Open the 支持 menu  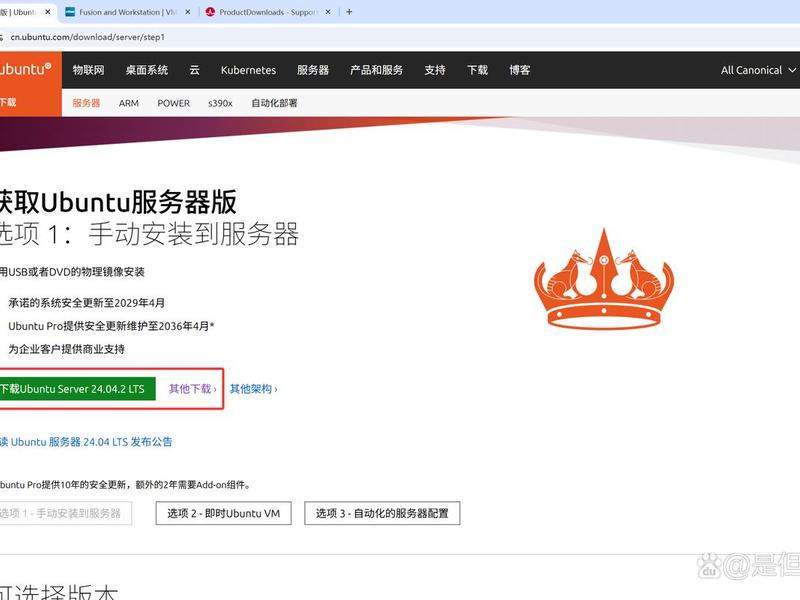click(435, 70)
